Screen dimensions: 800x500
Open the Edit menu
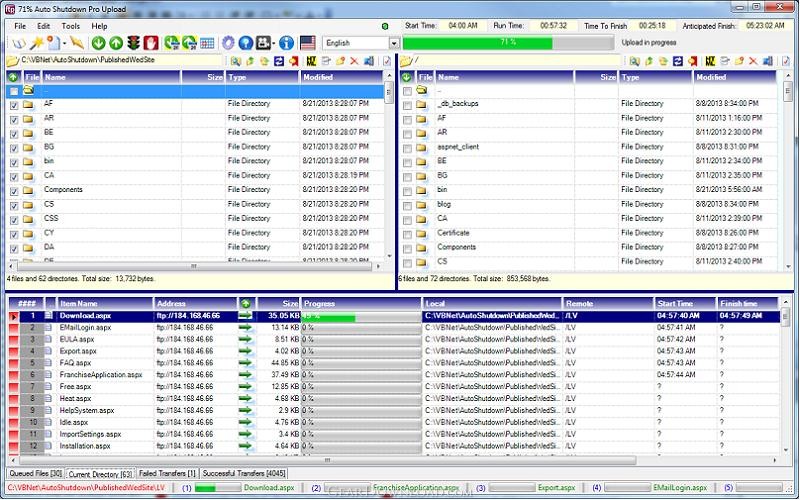[x=43, y=26]
